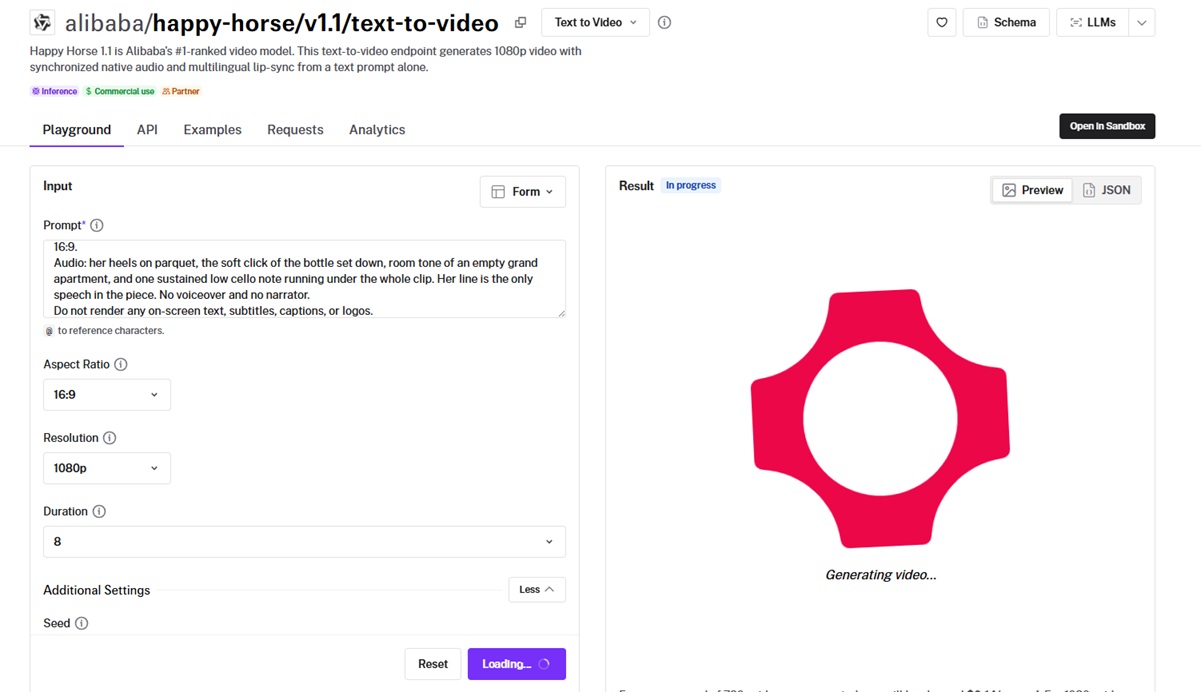Click the Reset button
1201x692 pixels.
coord(433,664)
